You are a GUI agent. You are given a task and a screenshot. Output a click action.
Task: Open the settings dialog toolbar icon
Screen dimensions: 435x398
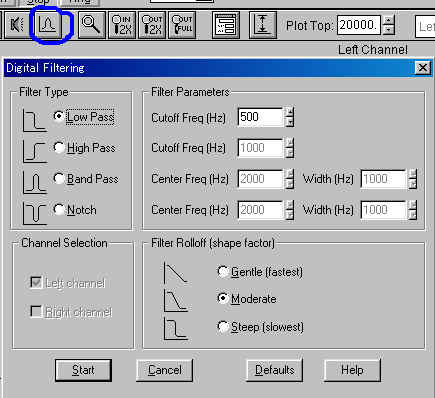[226, 25]
